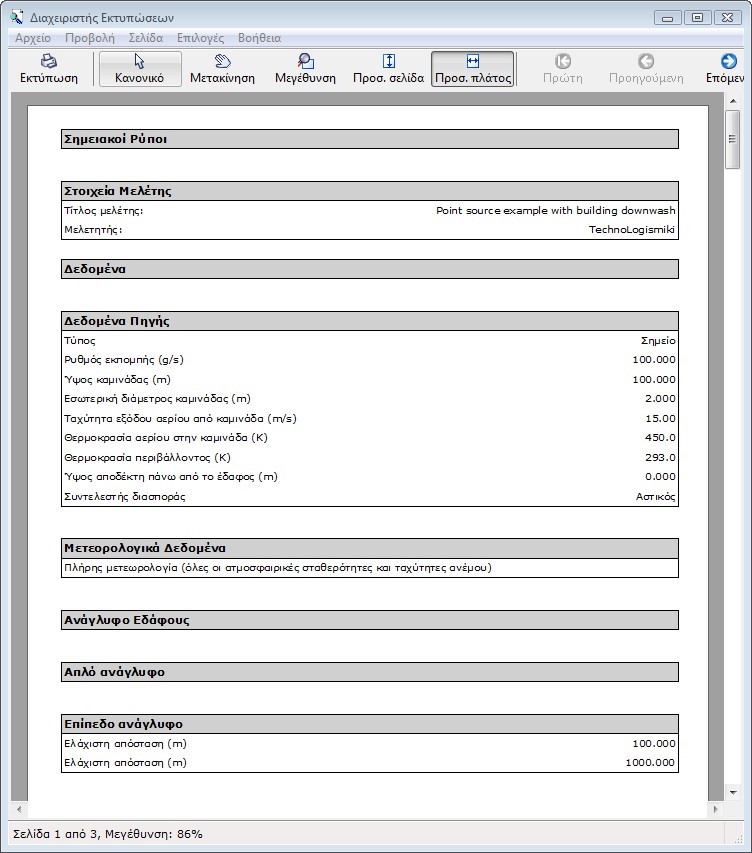This screenshot has height=853, width=752.
Task: Click the vertical scrollbar up arrow
Action: pos(733,101)
